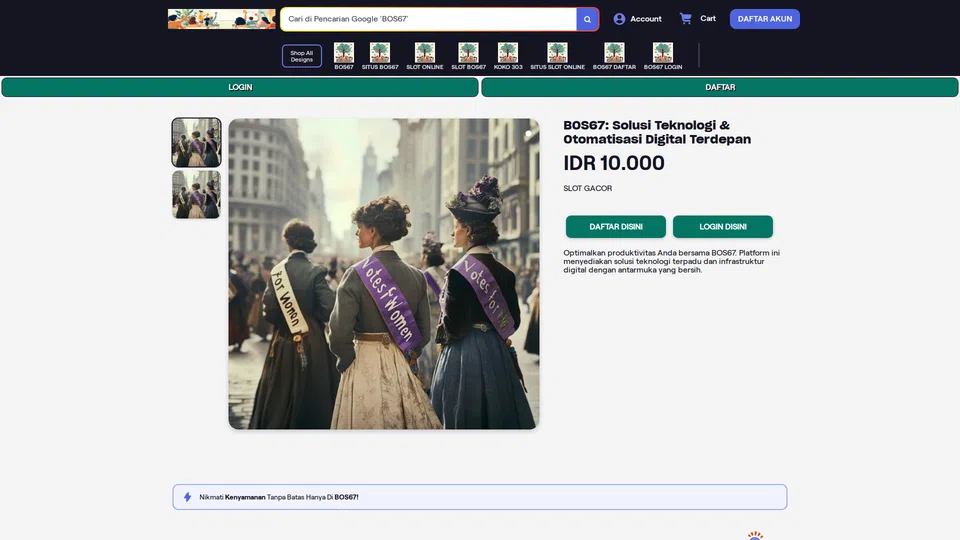Click the DAFTAR DISINI button
Screen dimensions: 960x540
[616, 227]
